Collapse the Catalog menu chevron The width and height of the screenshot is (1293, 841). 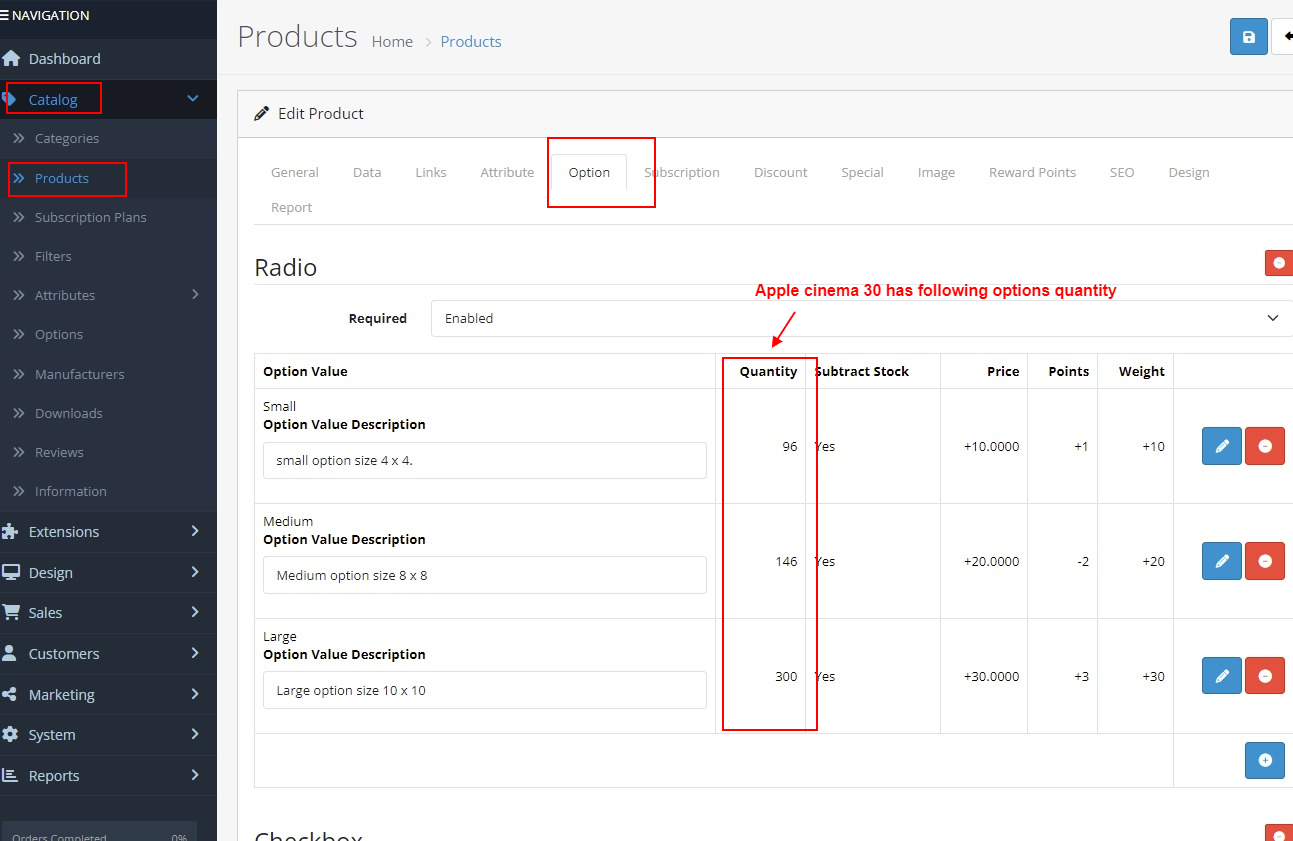[x=193, y=98]
